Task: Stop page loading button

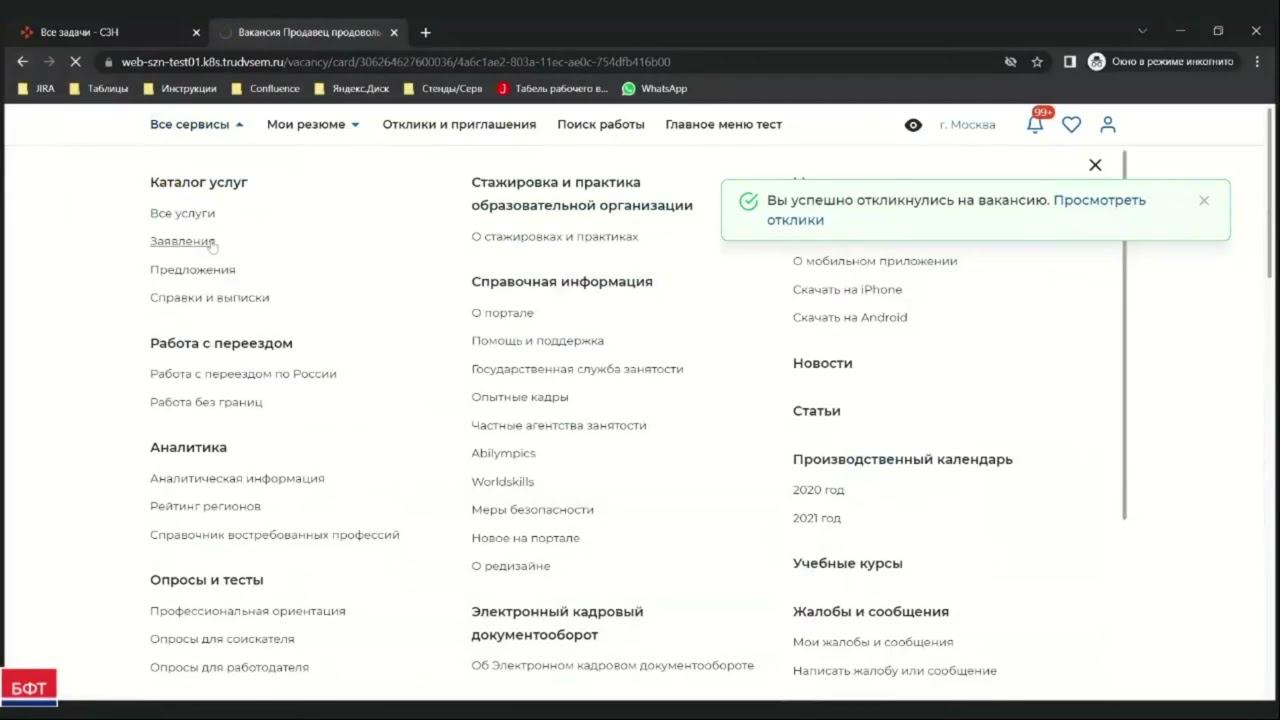Action: coord(76,61)
